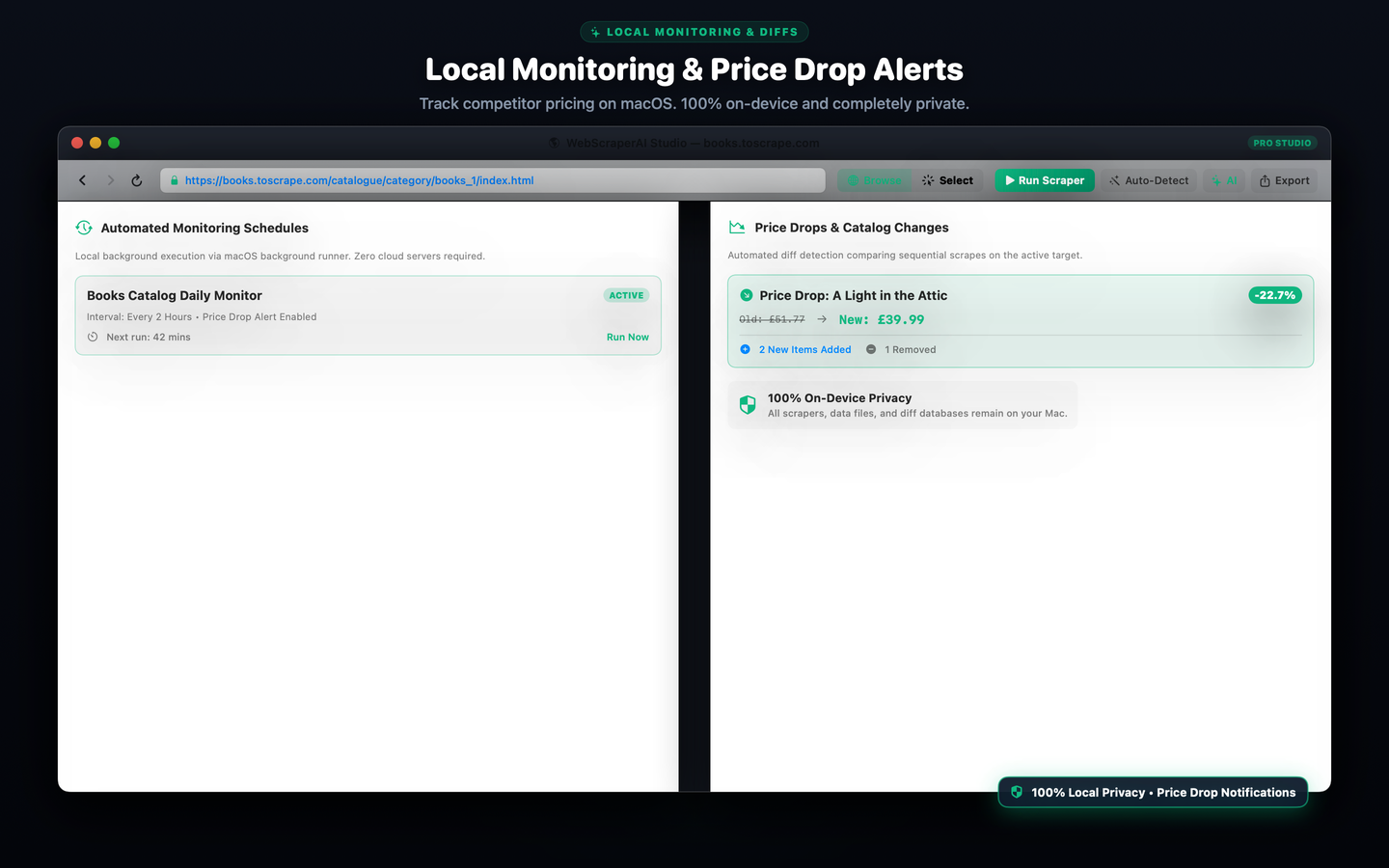Screen dimensions: 1389x868
Task: Open the AI sparkle button
Action: point(1224,180)
